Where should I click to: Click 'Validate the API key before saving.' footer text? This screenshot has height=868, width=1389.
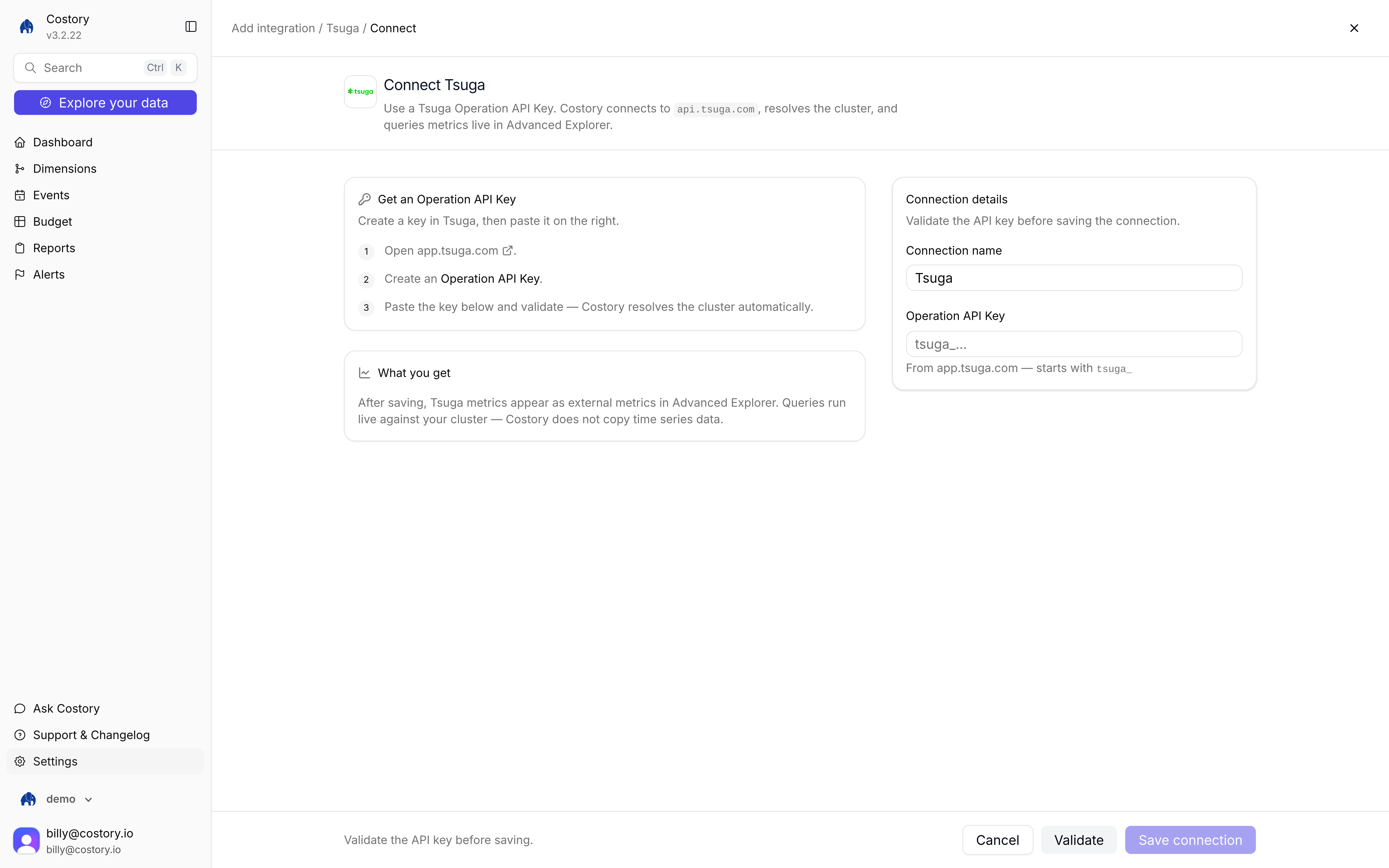(x=439, y=840)
